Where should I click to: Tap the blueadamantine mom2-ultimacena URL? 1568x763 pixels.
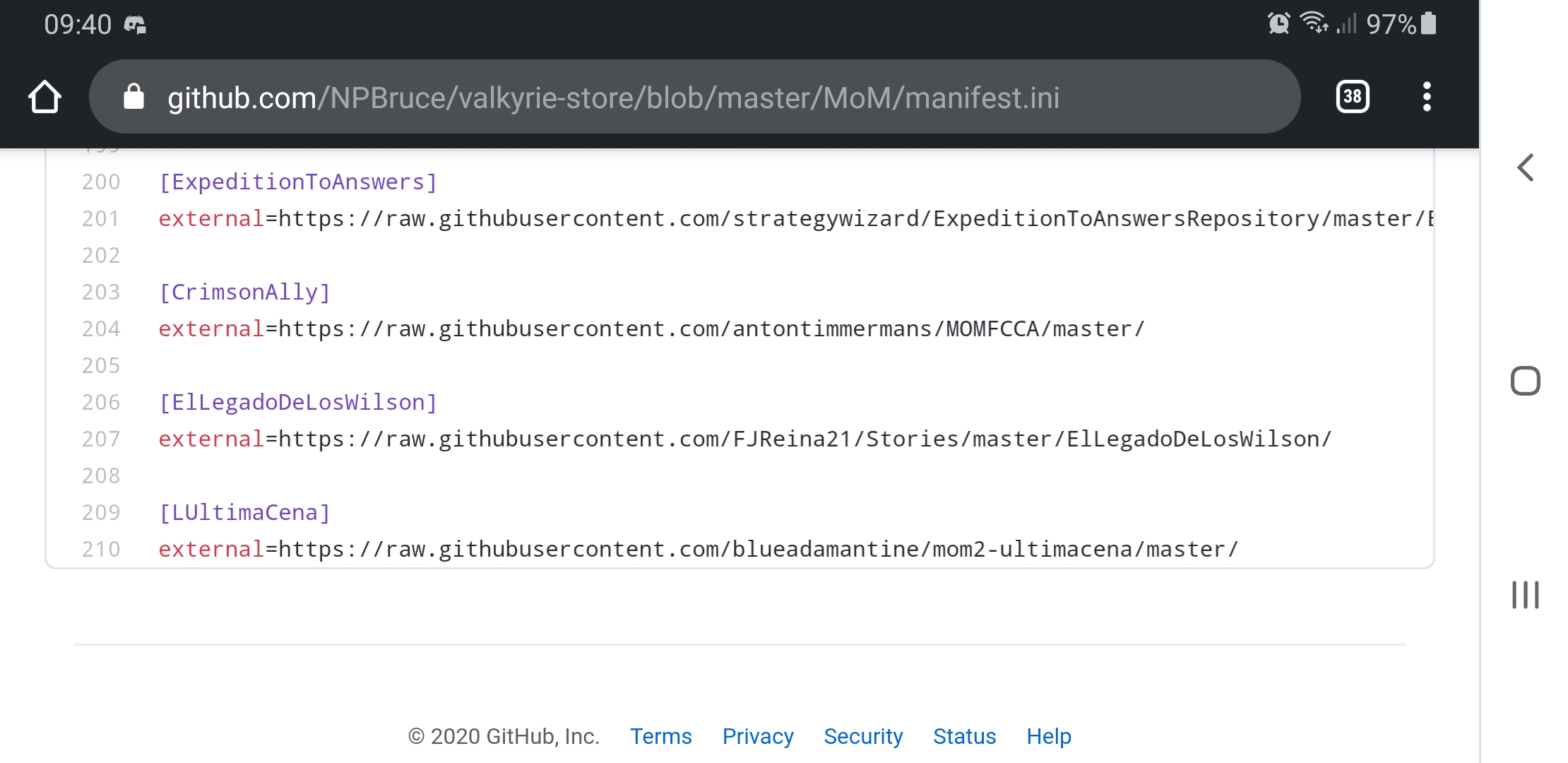pyautogui.click(x=759, y=550)
